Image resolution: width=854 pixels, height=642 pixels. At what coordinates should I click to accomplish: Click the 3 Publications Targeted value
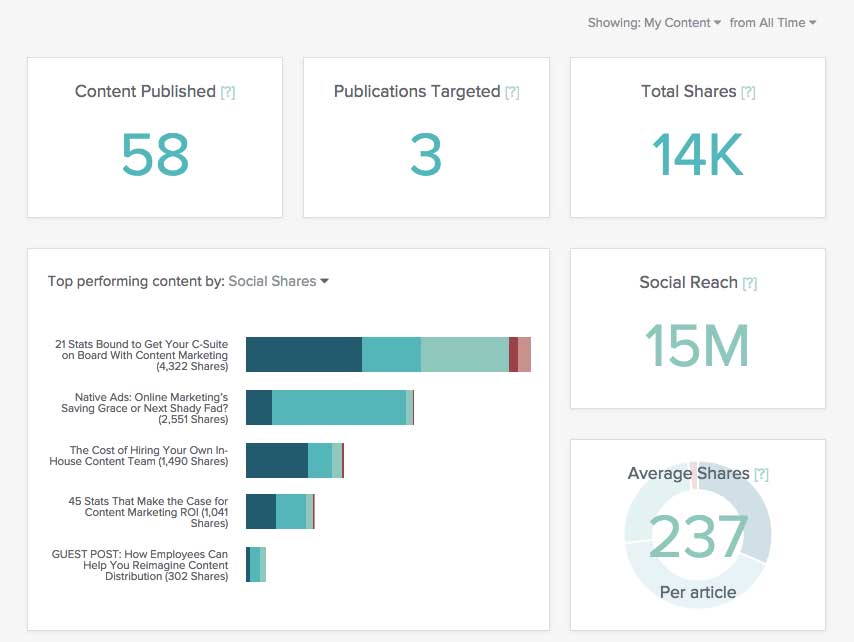point(426,155)
